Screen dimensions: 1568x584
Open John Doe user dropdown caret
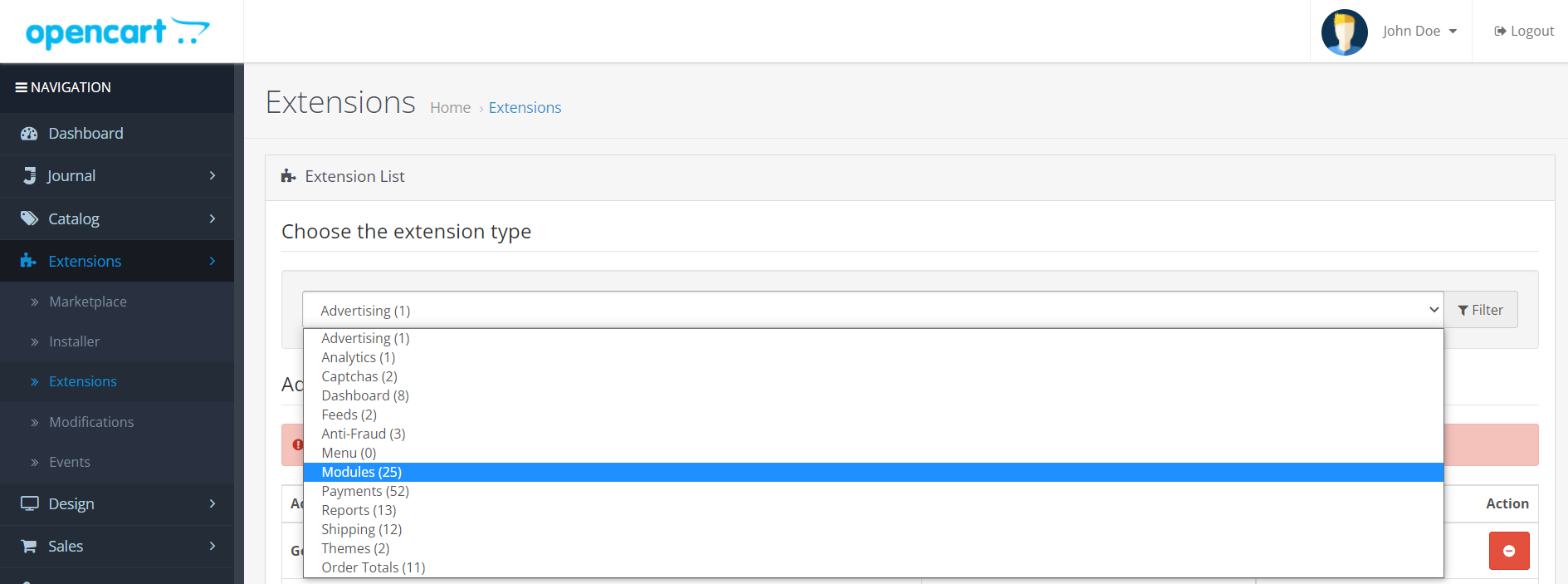tap(1453, 32)
